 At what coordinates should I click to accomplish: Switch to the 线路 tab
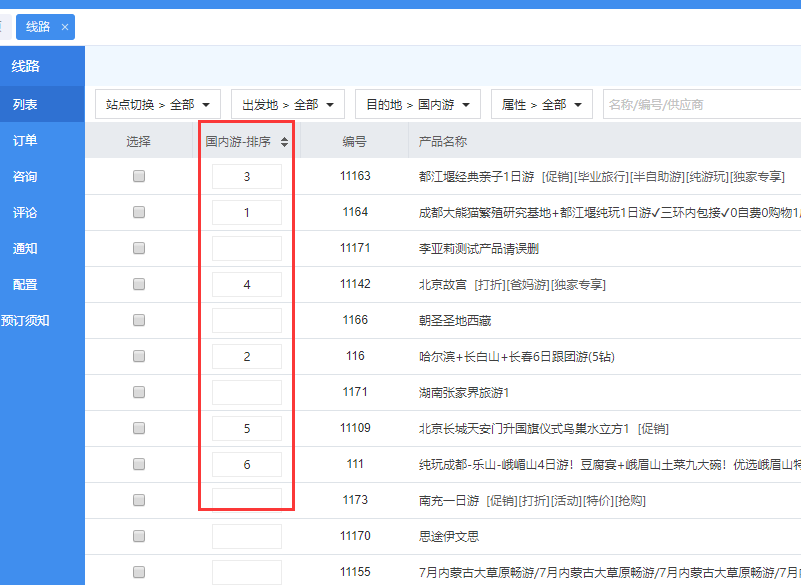pyautogui.click(x=38, y=27)
